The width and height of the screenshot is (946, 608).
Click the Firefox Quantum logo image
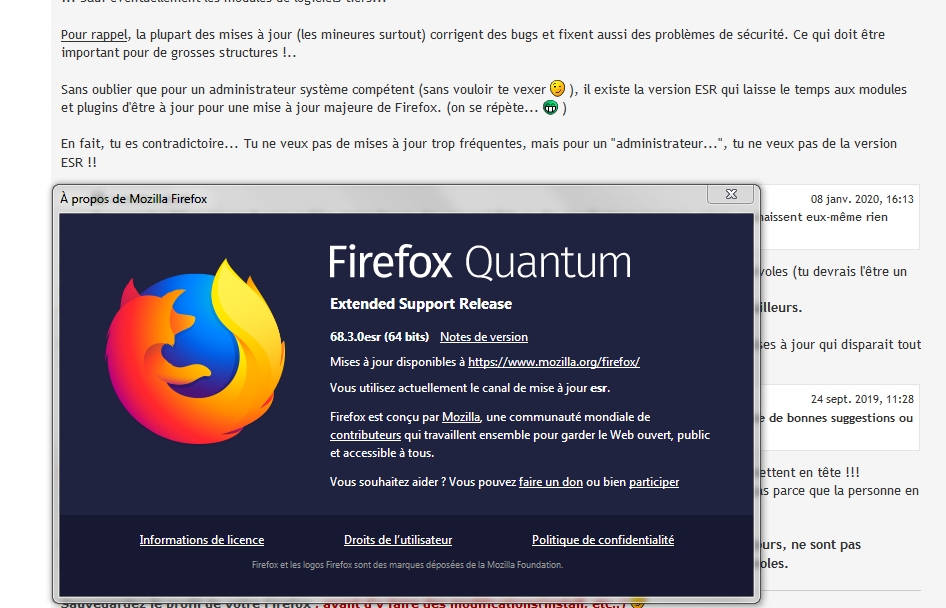coord(195,352)
